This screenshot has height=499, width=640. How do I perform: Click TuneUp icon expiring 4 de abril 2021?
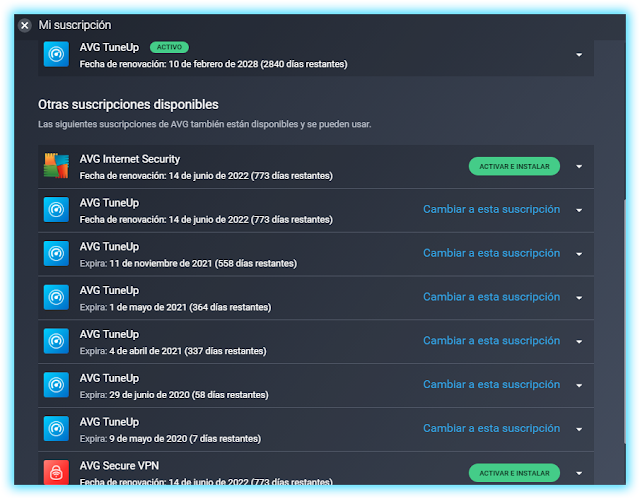tap(56, 341)
